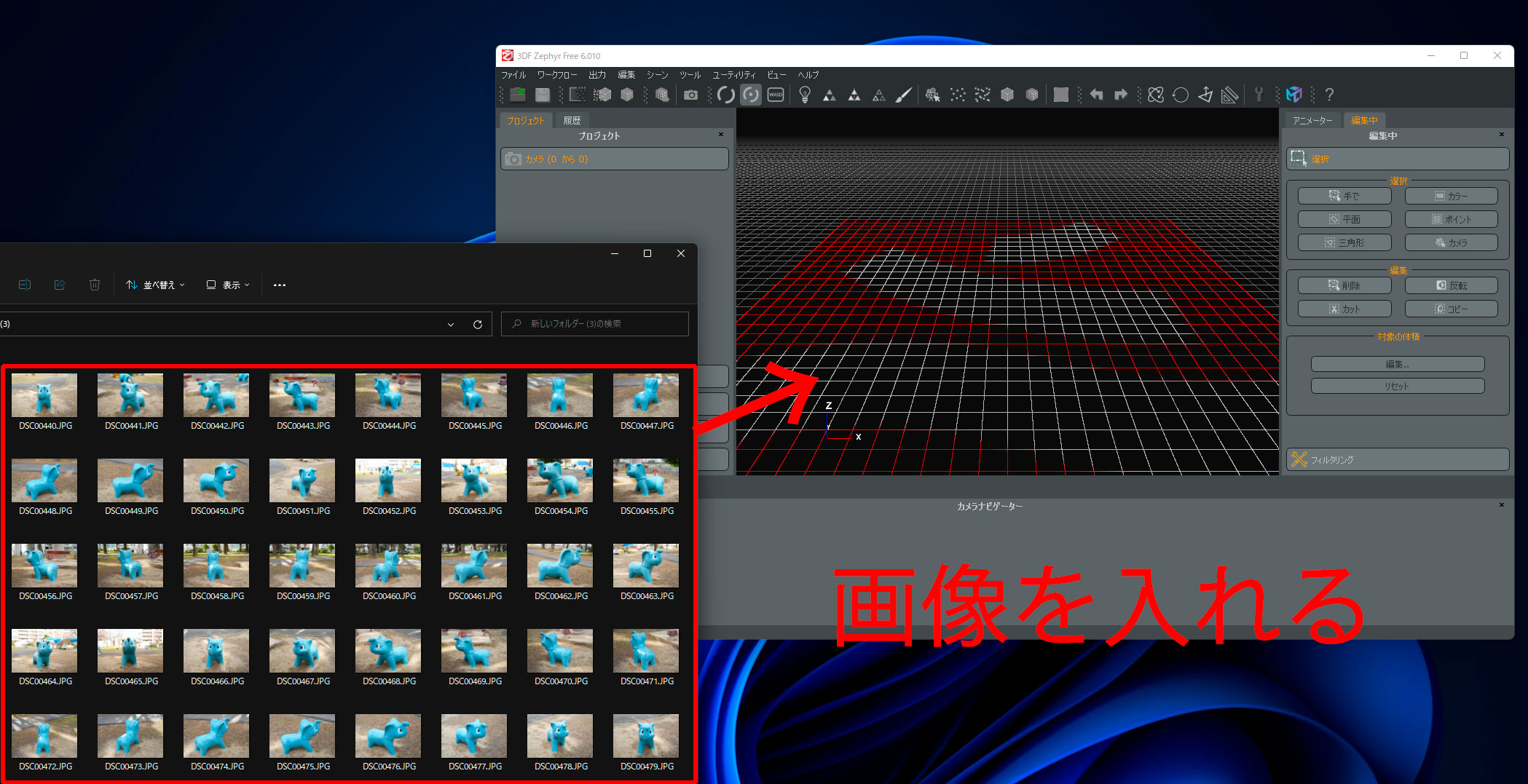Click the circular rotate object icon
Image resolution: width=1528 pixels, height=784 pixels.
[1181, 95]
